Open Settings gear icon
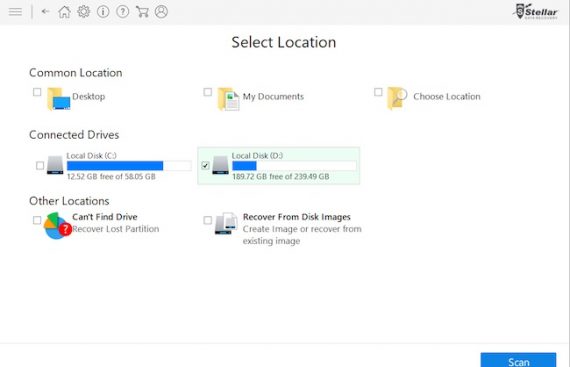The image size is (570, 367). point(84,12)
